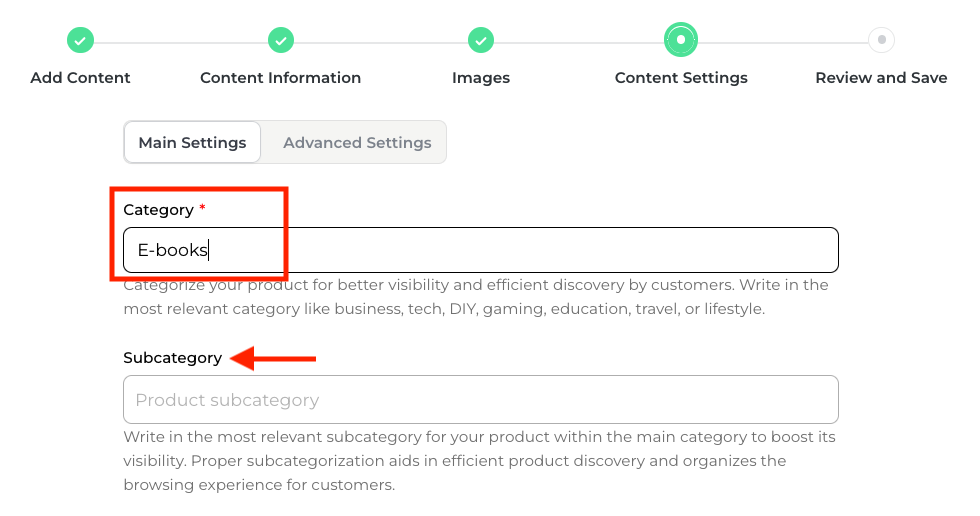Open the Main Settings tab
This screenshot has width=980, height=516.
point(192,142)
